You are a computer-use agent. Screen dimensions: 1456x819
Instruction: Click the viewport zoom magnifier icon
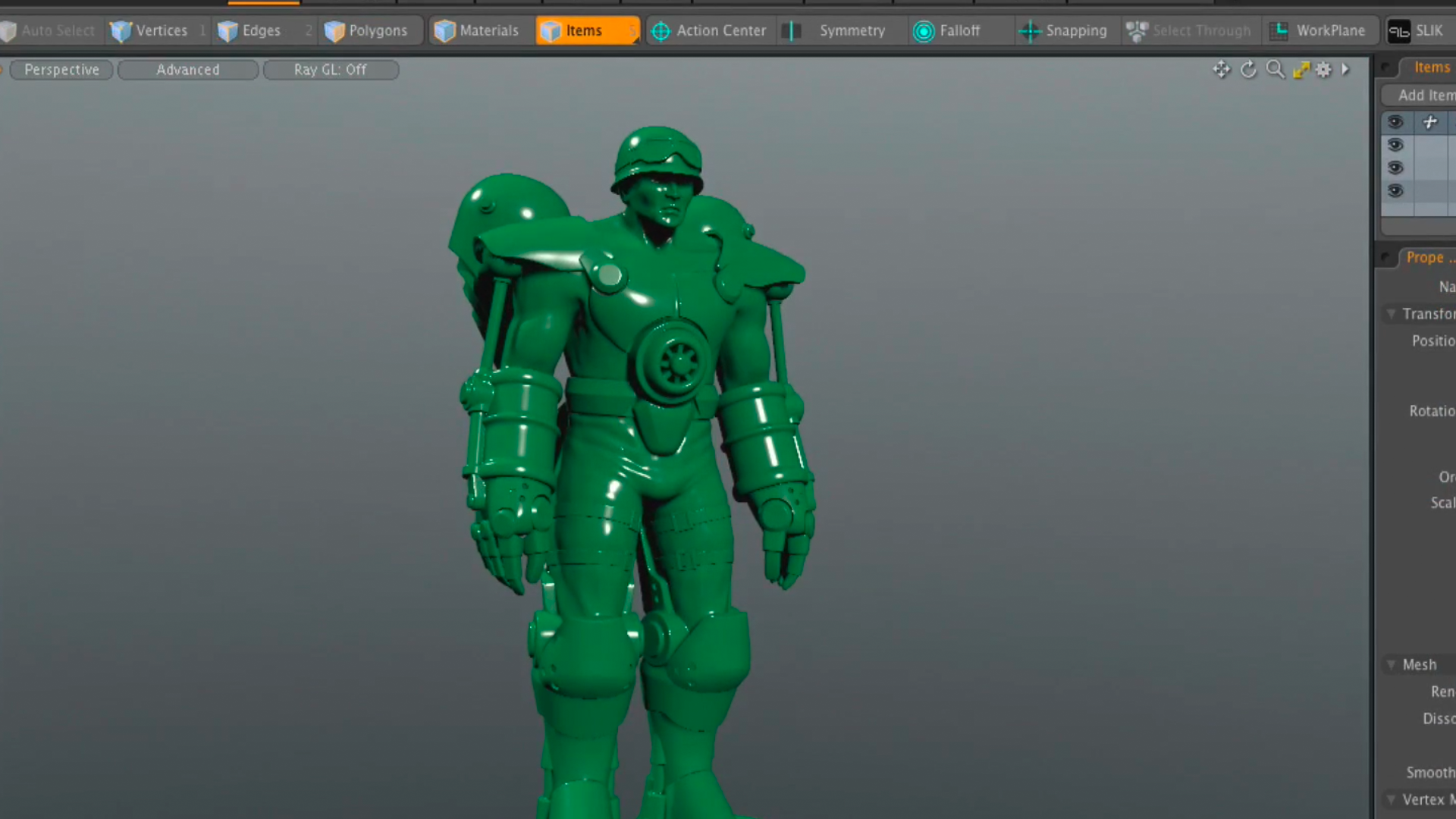pos(1276,69)
